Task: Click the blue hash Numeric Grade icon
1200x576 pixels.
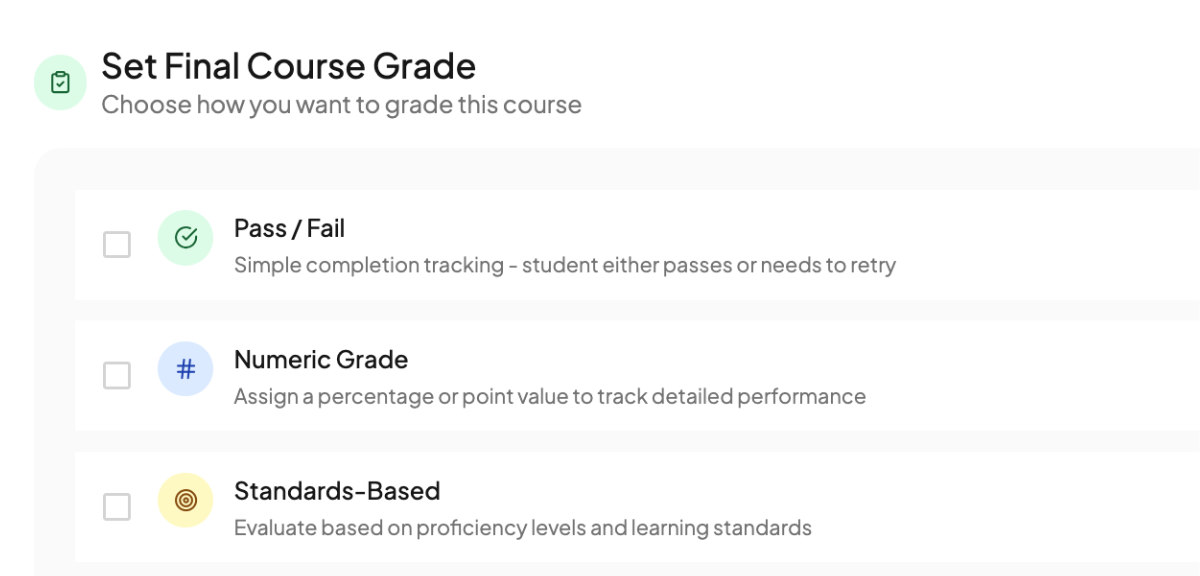Action: tap(185, 369)
